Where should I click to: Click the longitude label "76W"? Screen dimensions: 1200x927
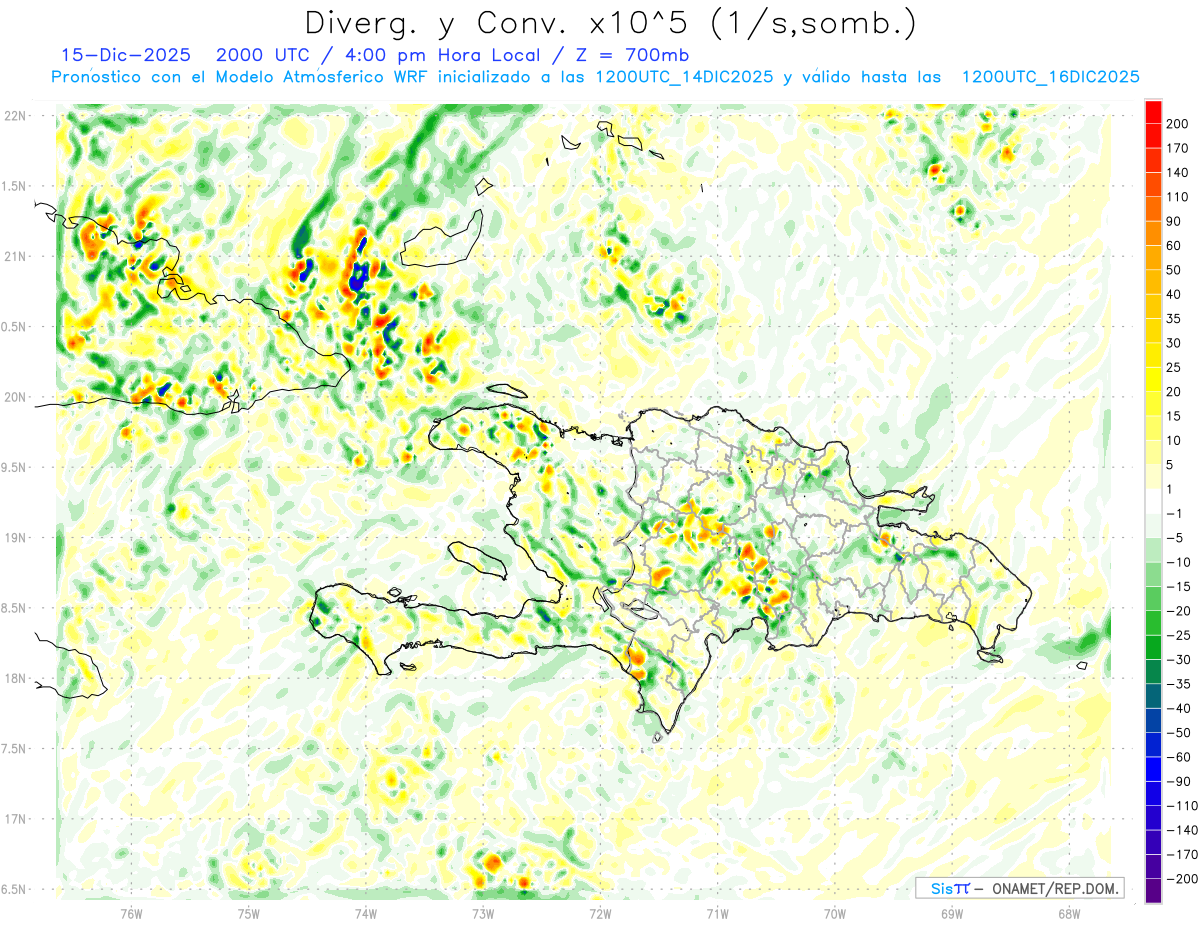(x=131, y=912)
